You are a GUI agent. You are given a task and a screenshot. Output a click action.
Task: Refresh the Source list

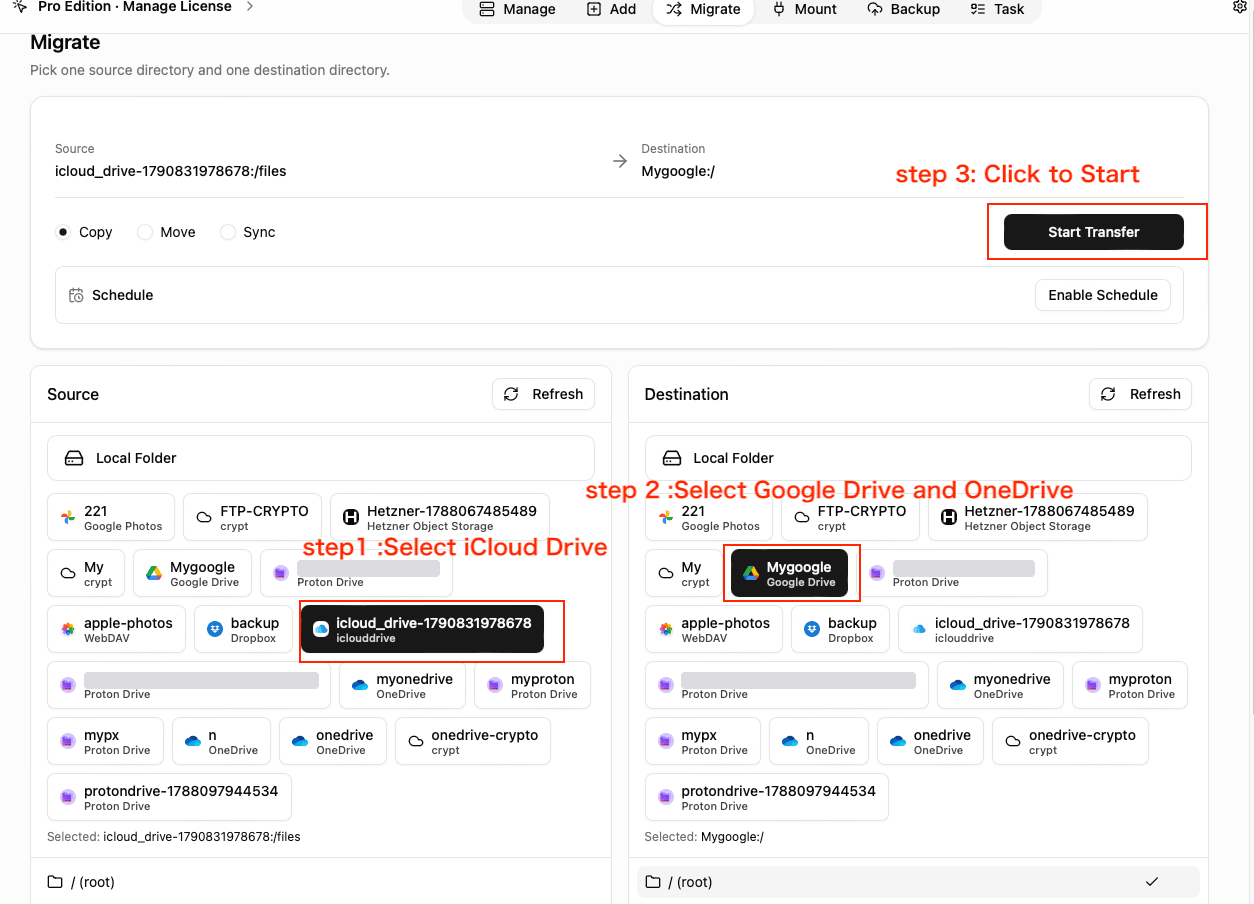point(543,394)
